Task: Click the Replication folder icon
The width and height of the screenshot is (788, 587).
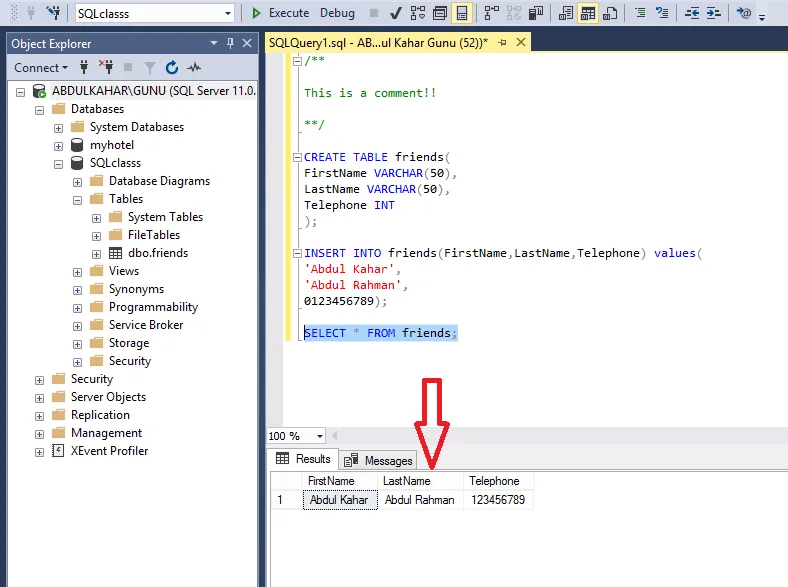Action: coord(59,415)
